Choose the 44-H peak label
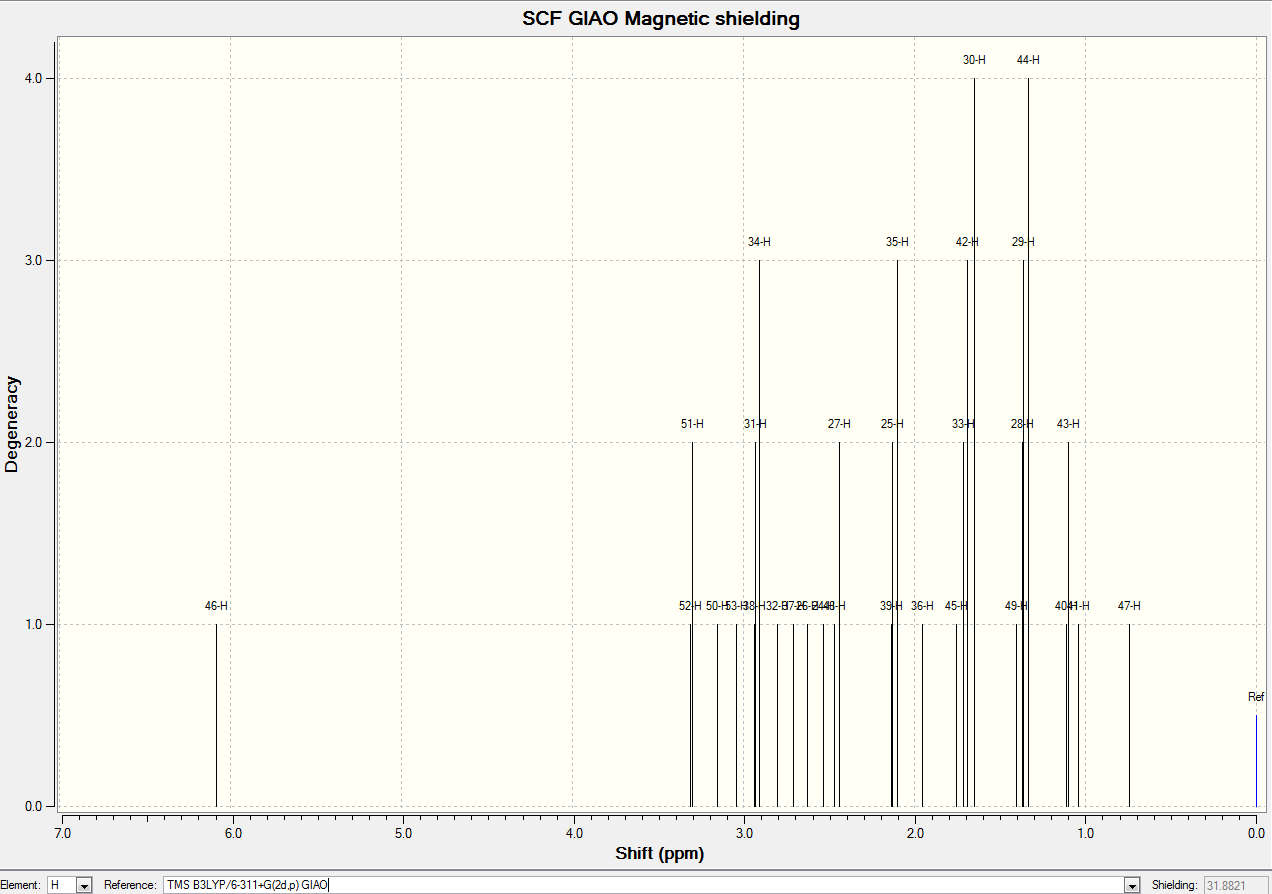This screenshot has width=1272, height=894. 1028,60
